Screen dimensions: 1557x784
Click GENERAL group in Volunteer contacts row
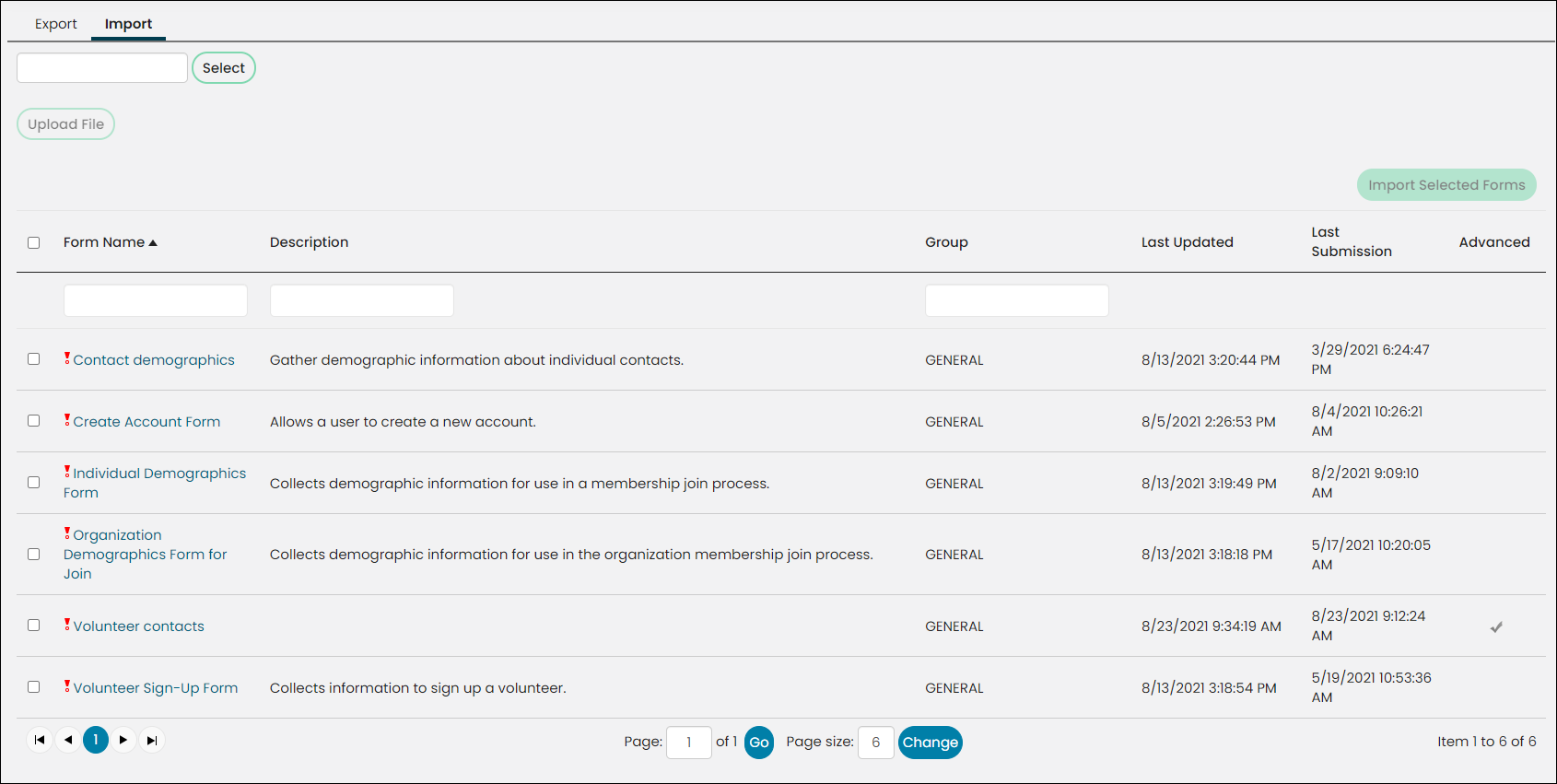954,626
